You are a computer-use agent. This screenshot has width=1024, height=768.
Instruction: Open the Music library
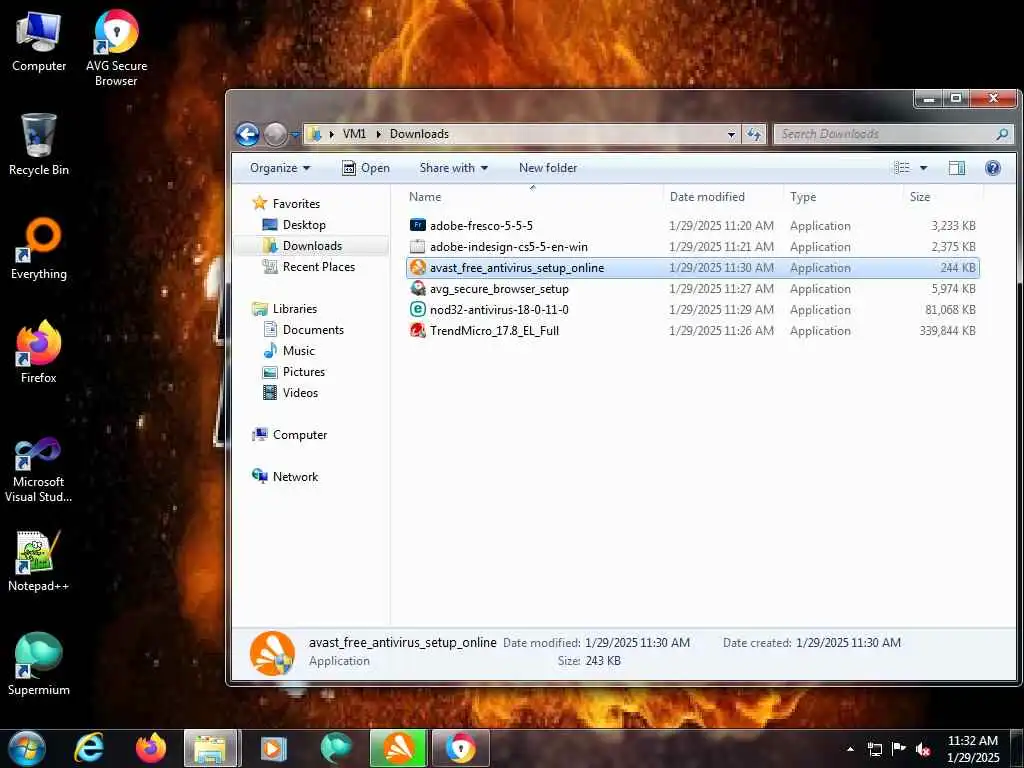pos(298,351)
